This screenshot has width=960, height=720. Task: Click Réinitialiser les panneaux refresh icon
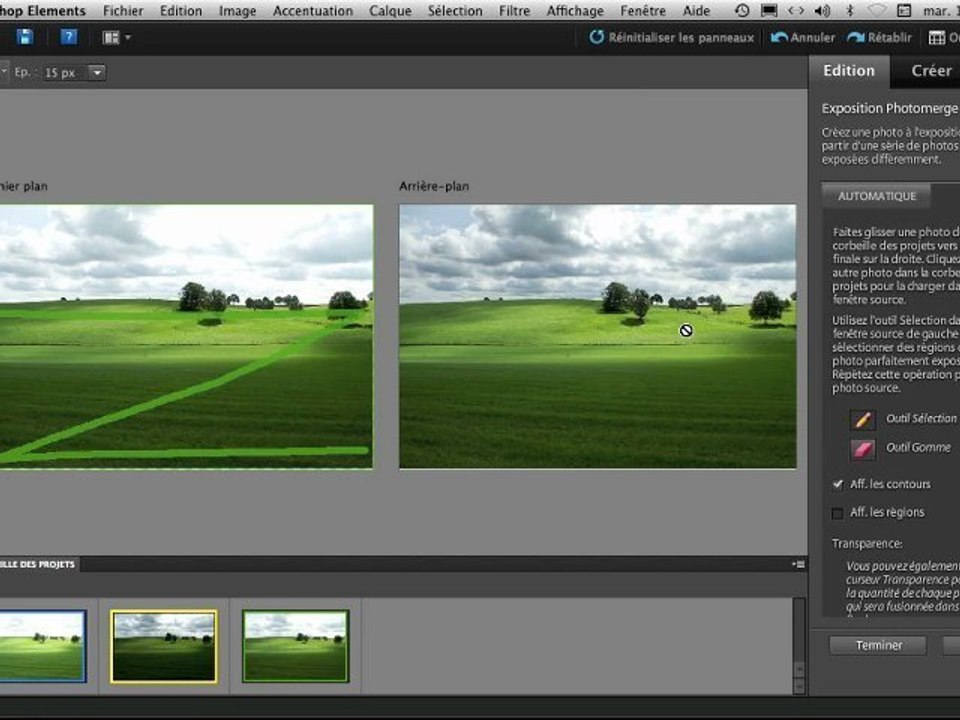(597, 37)
